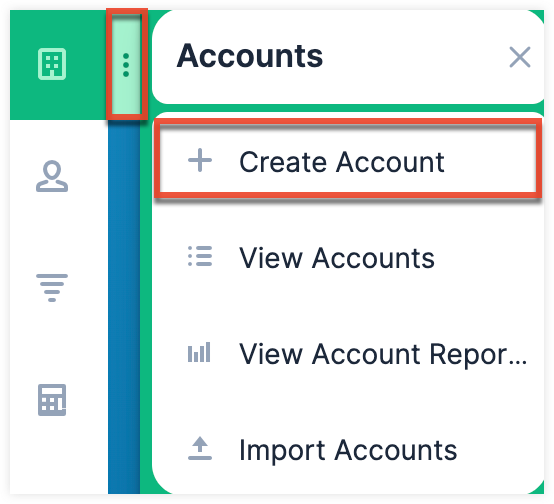
Task: Open the View Account Reports text entry
Action: [383, 354]
